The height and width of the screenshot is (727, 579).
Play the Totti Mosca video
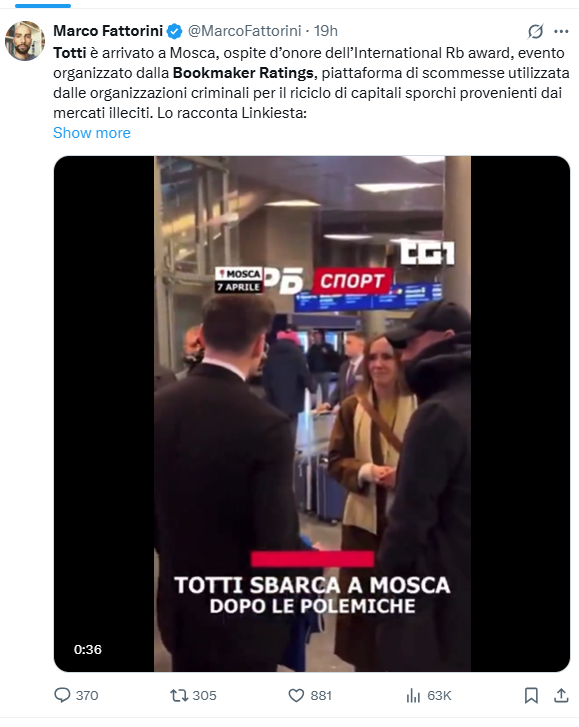312,414
